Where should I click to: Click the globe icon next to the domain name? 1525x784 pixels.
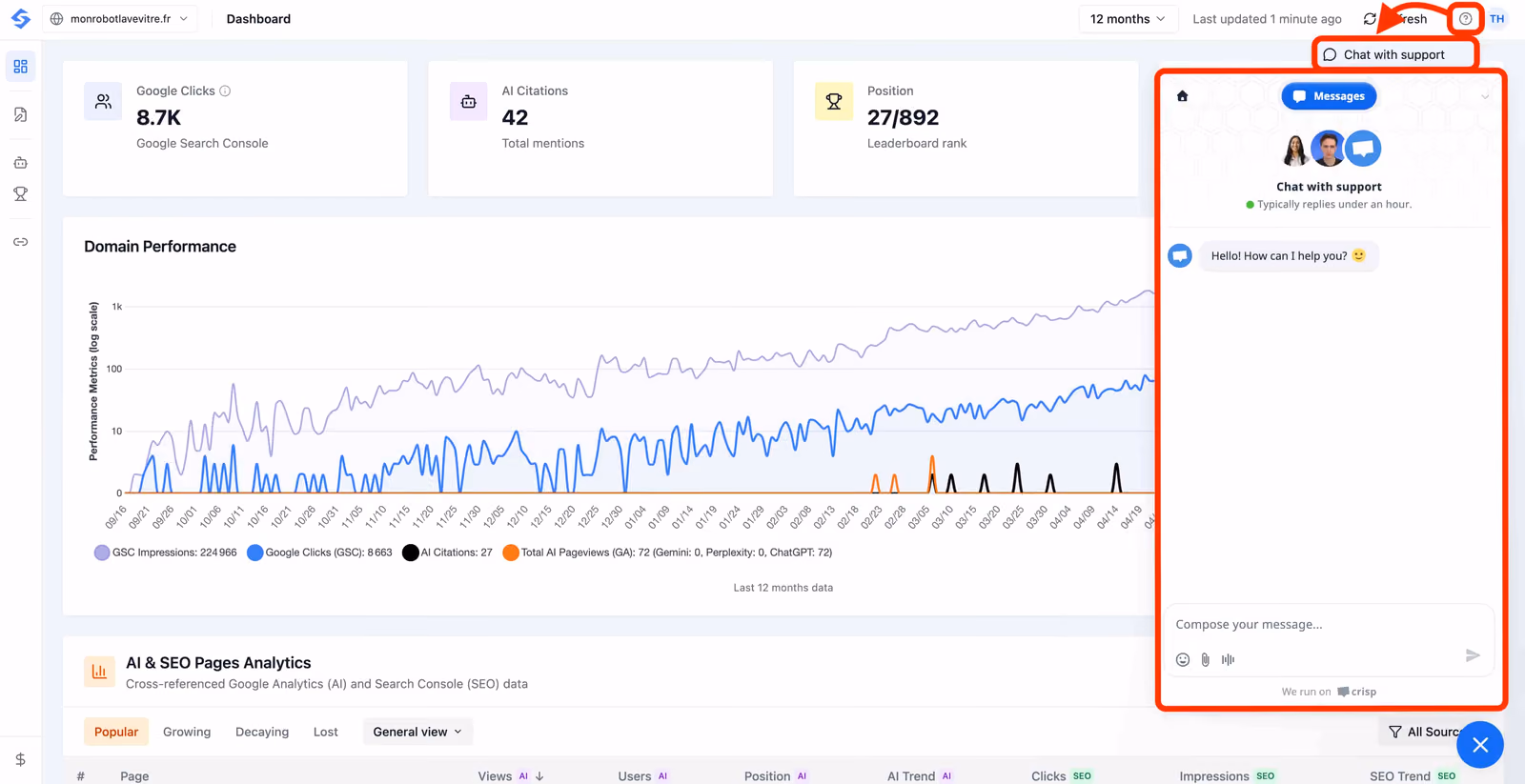(x=57, y=19)
